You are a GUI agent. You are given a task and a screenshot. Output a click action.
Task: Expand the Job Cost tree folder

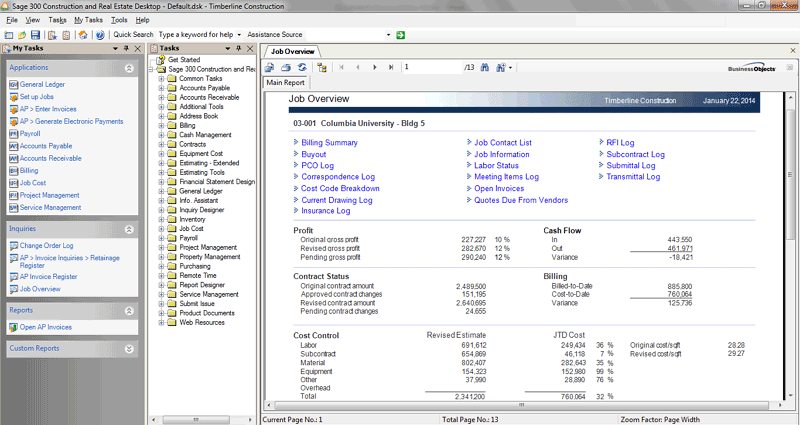pos(161,229)
